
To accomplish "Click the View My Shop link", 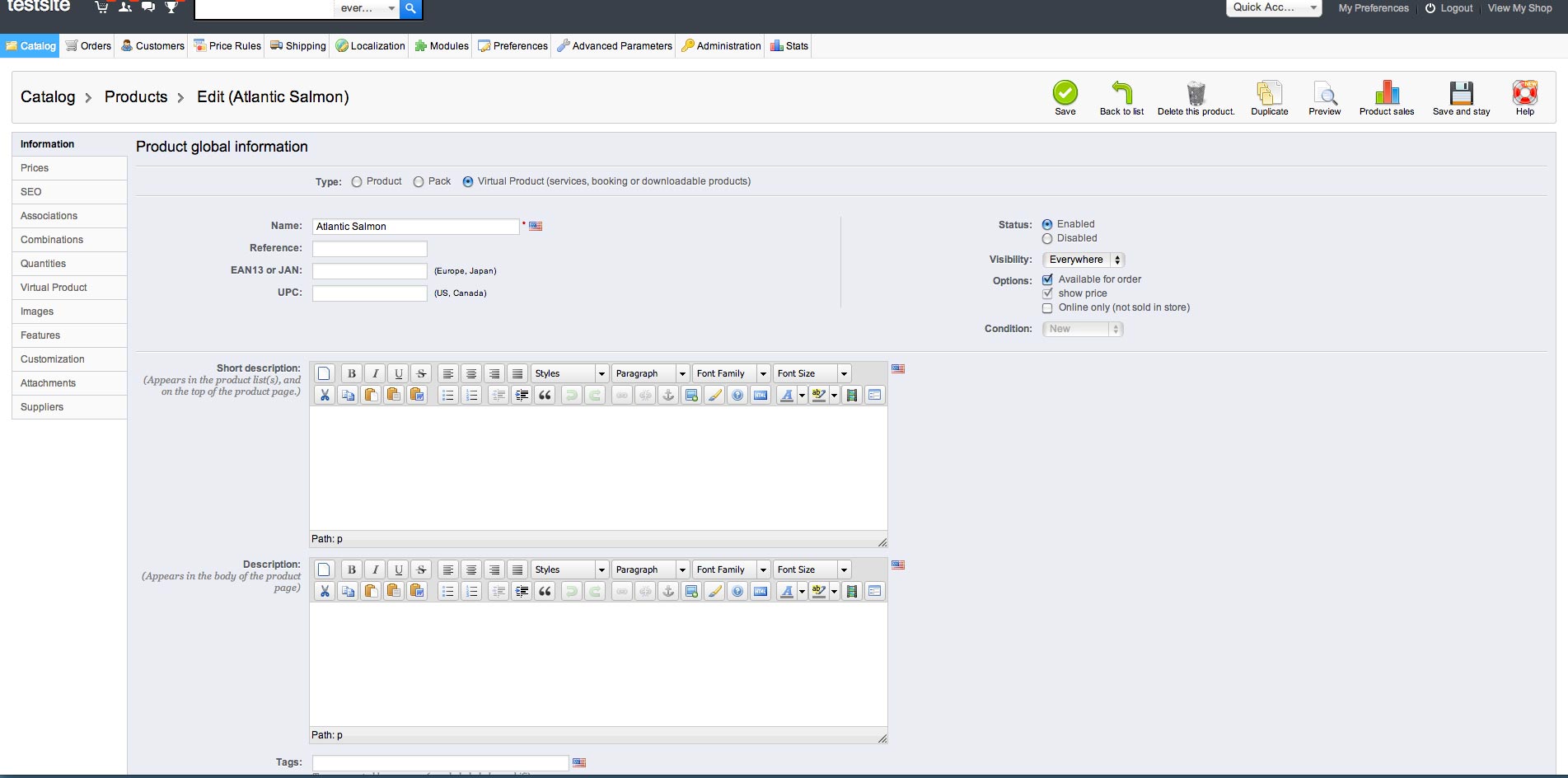I will pos(1519,8).
